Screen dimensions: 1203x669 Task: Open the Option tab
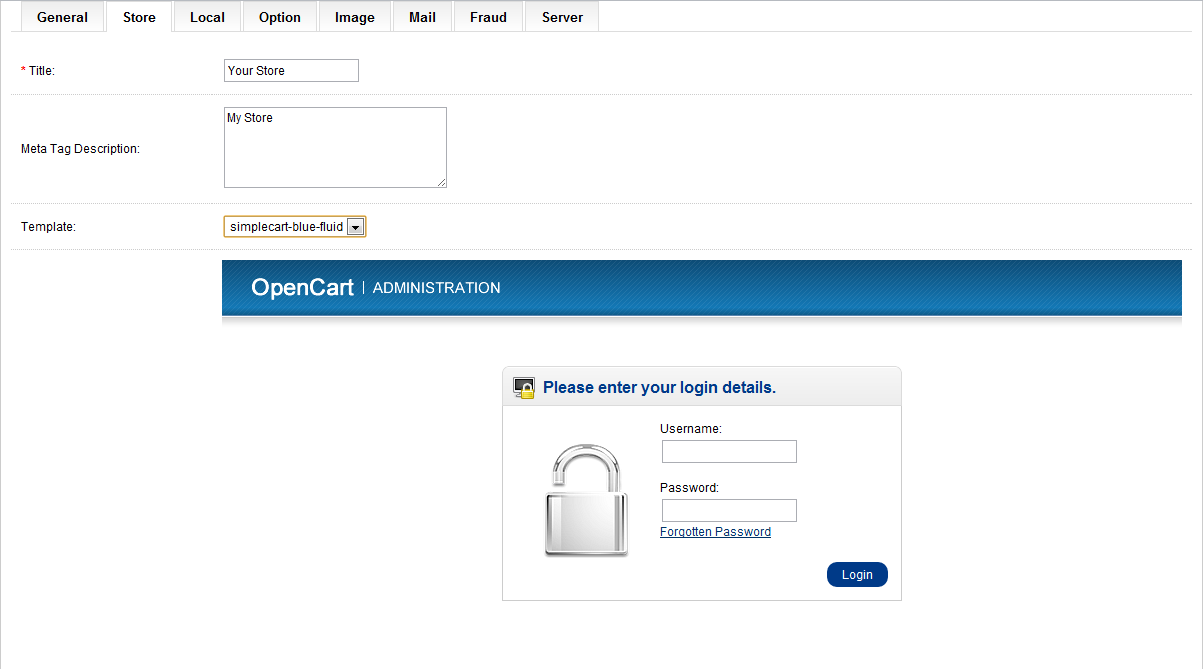tap(280, 17)
